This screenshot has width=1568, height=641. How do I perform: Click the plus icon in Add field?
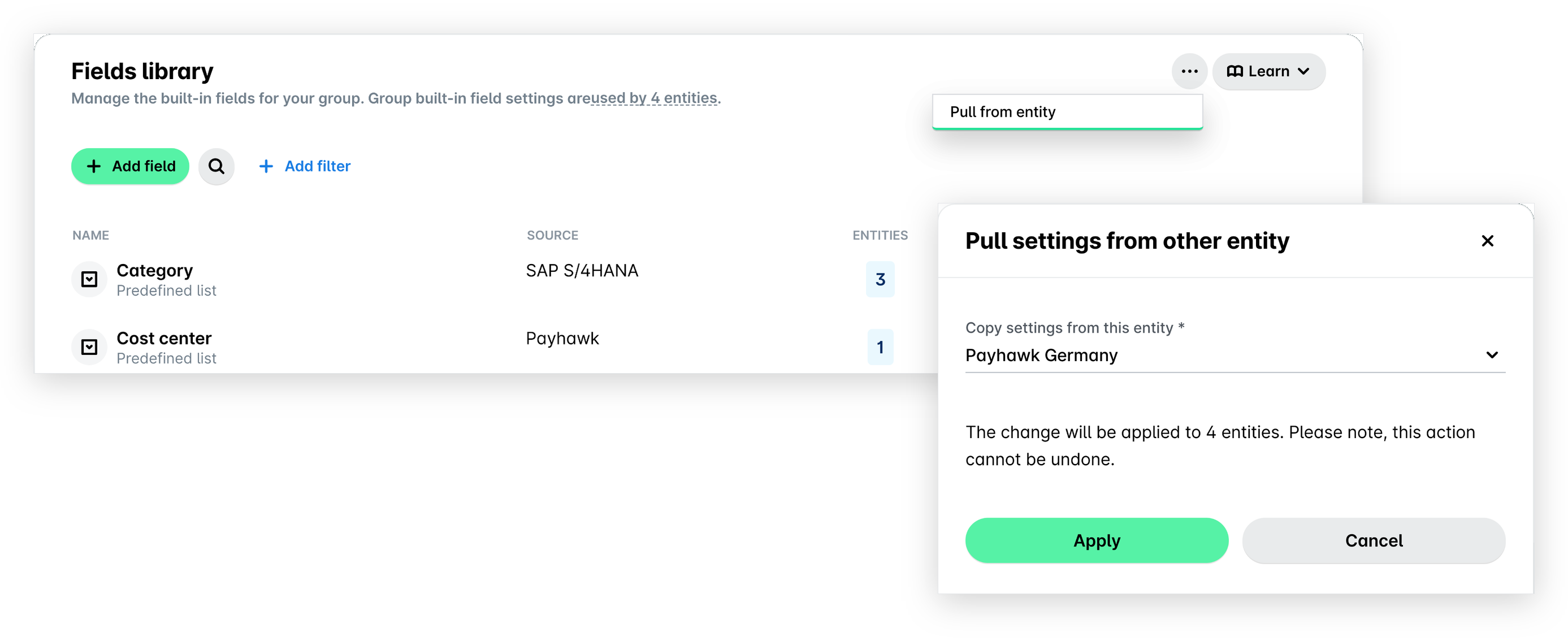tap(94, 166)
